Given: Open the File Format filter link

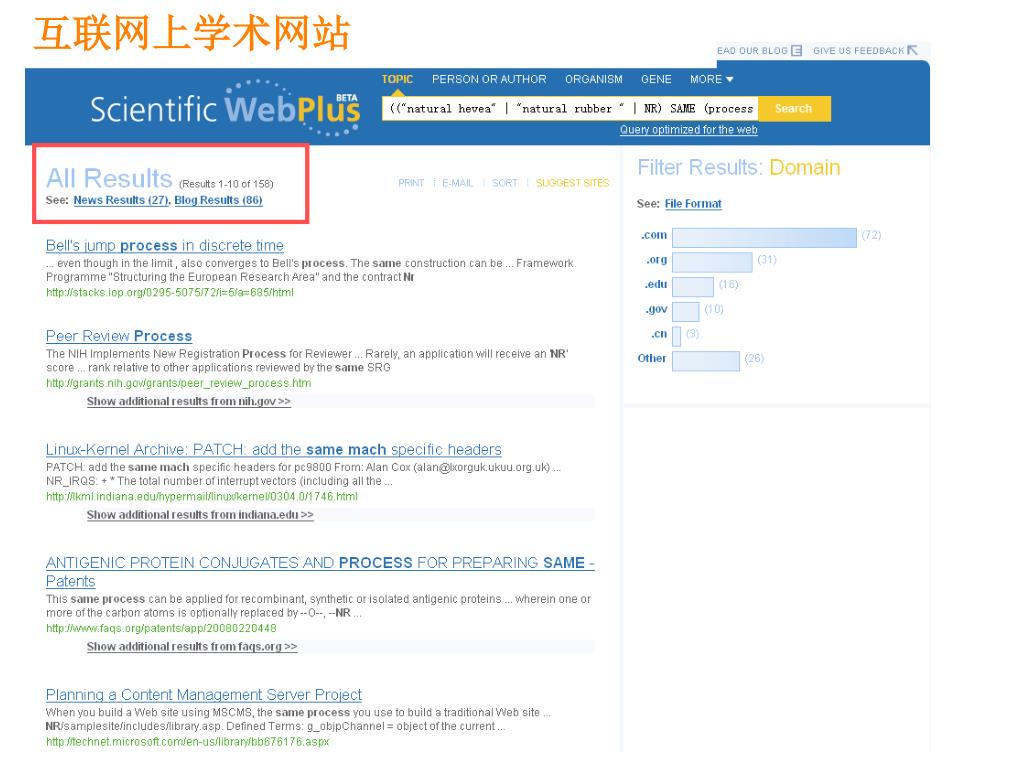Looking at the screenshot, I should (693, 204).
